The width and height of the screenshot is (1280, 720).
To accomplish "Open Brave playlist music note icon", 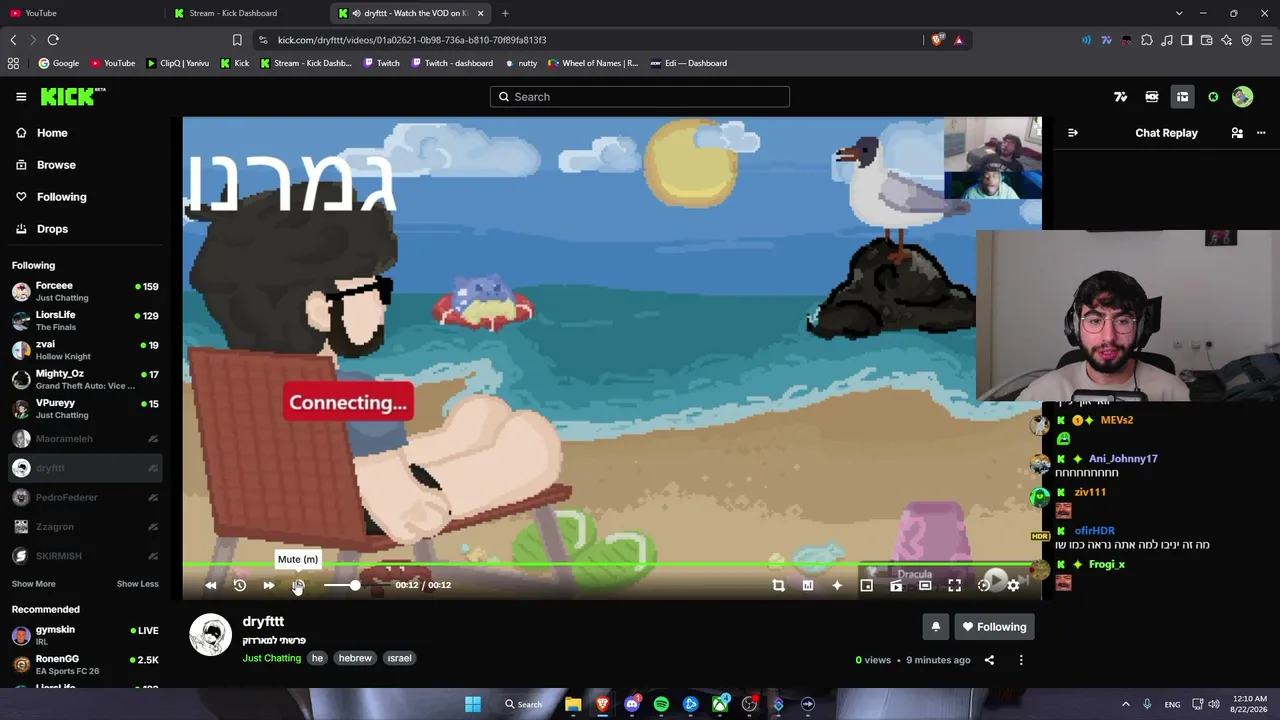I will click(x=1167, y=40).
